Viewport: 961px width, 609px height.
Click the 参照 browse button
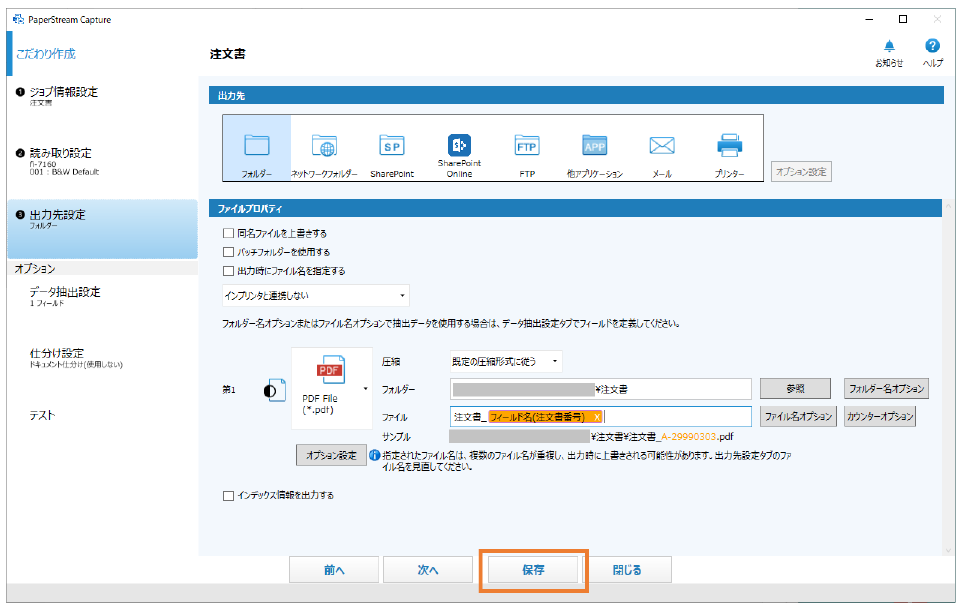click(x=796, y=388)
